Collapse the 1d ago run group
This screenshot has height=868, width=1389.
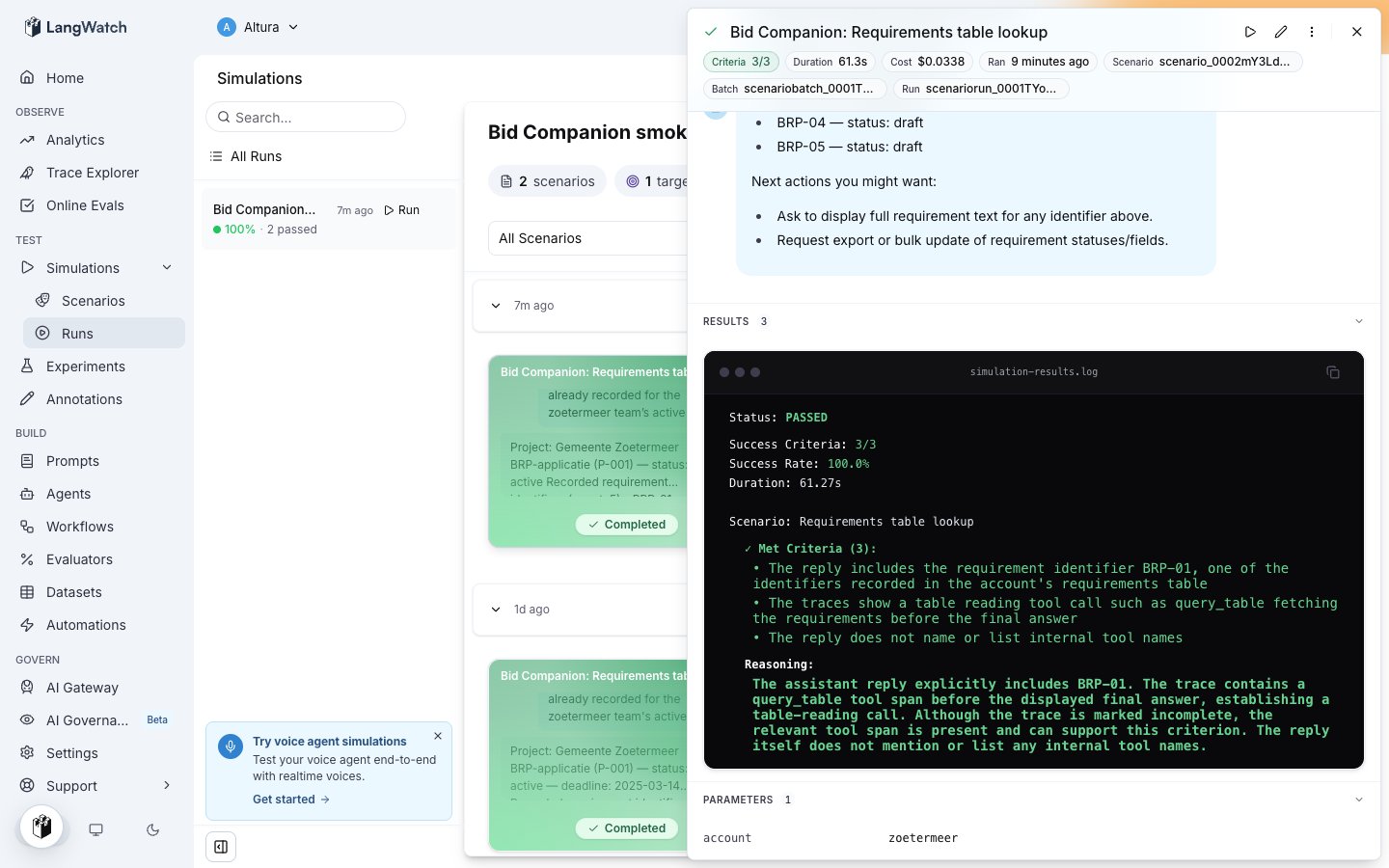click(496, 610)
